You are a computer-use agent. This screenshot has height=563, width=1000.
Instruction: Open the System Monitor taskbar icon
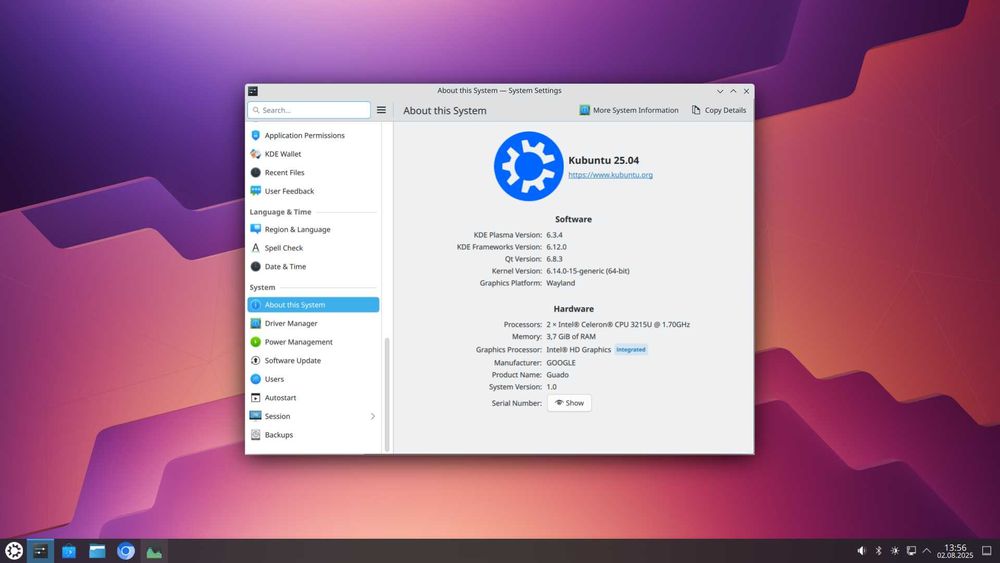tap(154, 551)
